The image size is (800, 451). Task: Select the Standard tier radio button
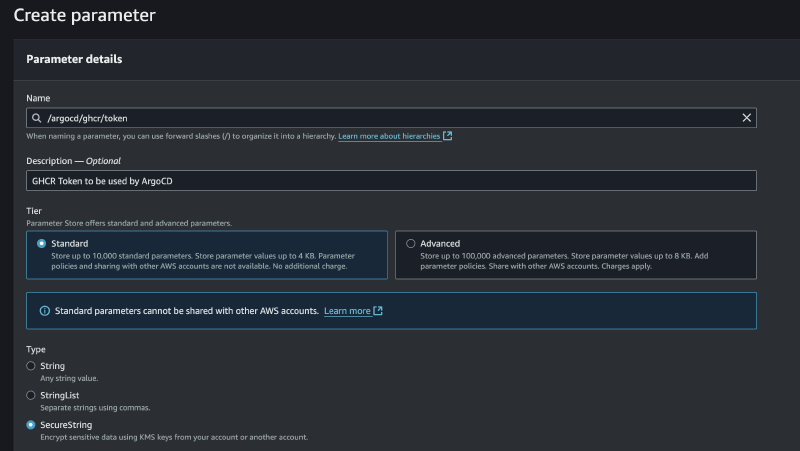(x=41, y=243)
